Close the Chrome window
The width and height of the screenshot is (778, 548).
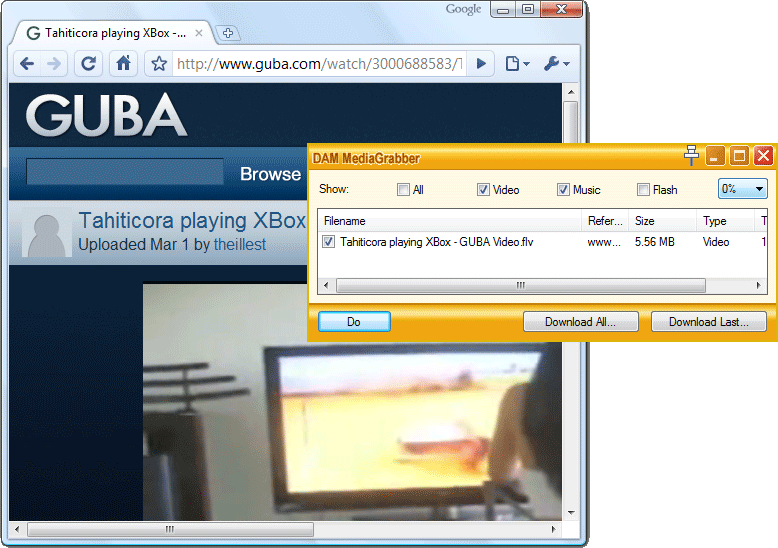[561, 9]
